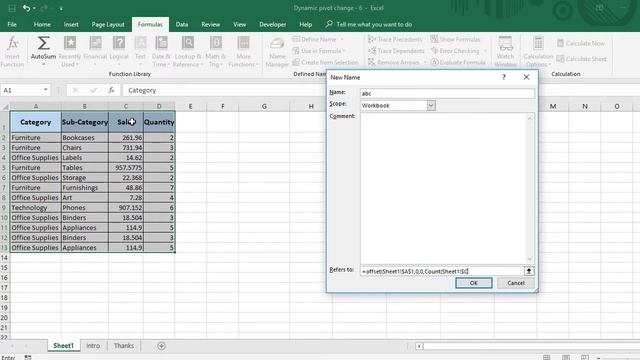Click the Undo arrow in title bar

pyautogui.click(x=26, y=8)
